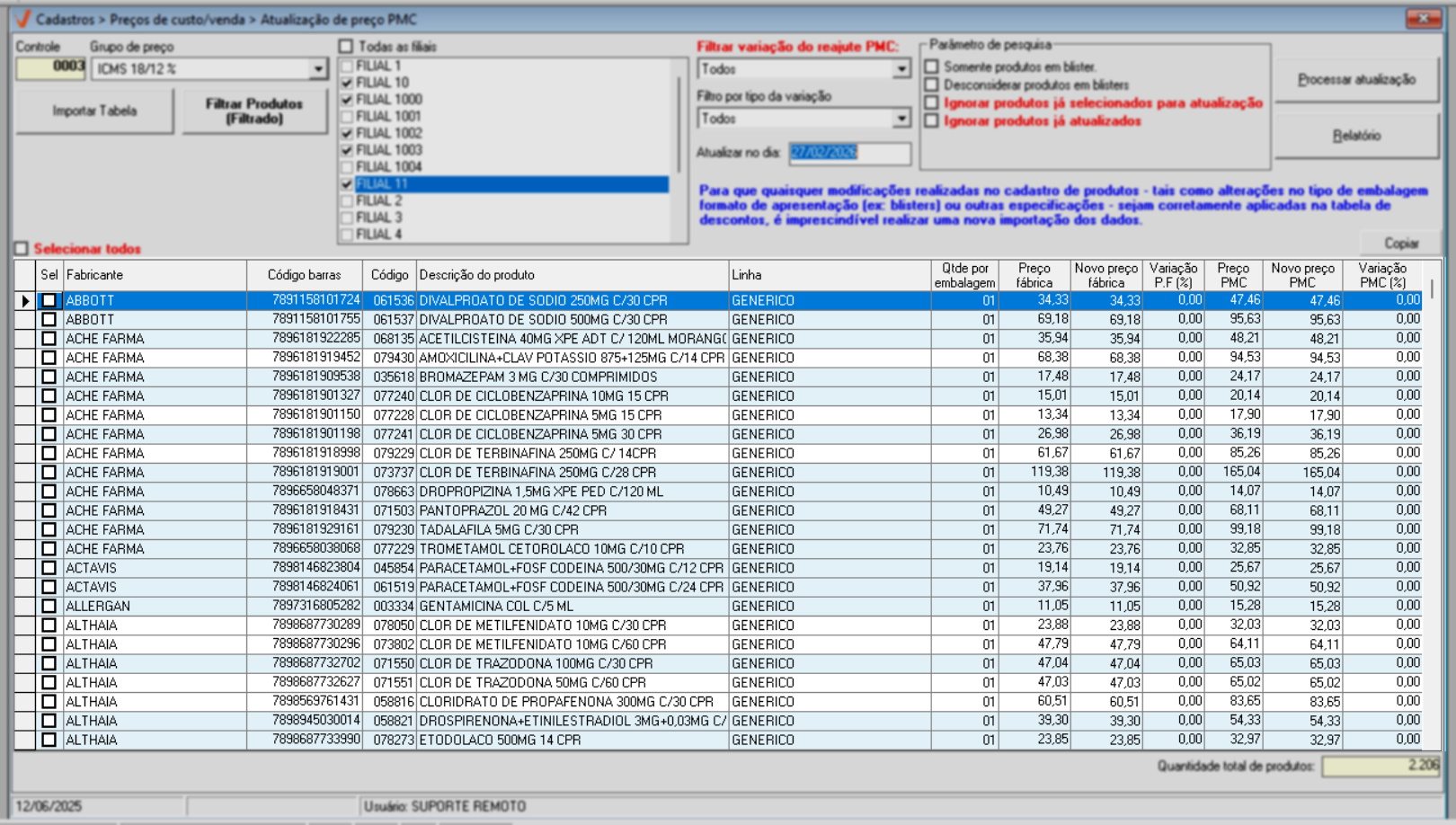Click the branch list vertical scrollbar
Screen dimensions: 1456x825
[679, 126]
